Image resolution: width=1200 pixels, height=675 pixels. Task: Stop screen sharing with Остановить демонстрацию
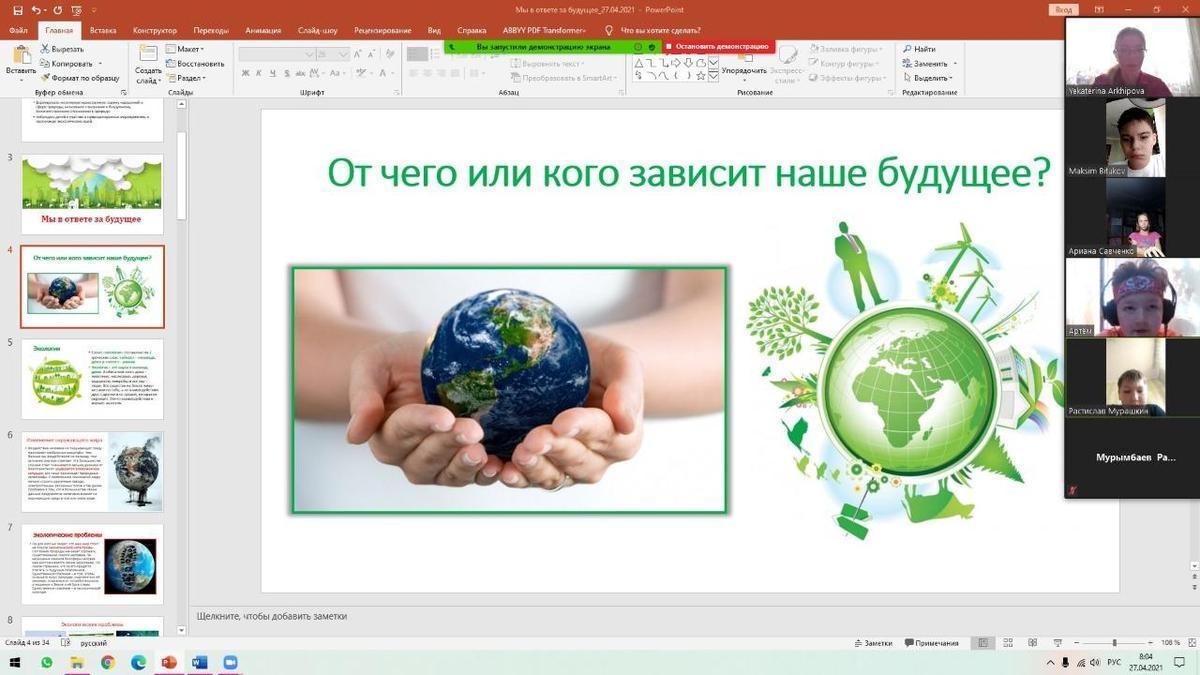[x=720, y=46]
